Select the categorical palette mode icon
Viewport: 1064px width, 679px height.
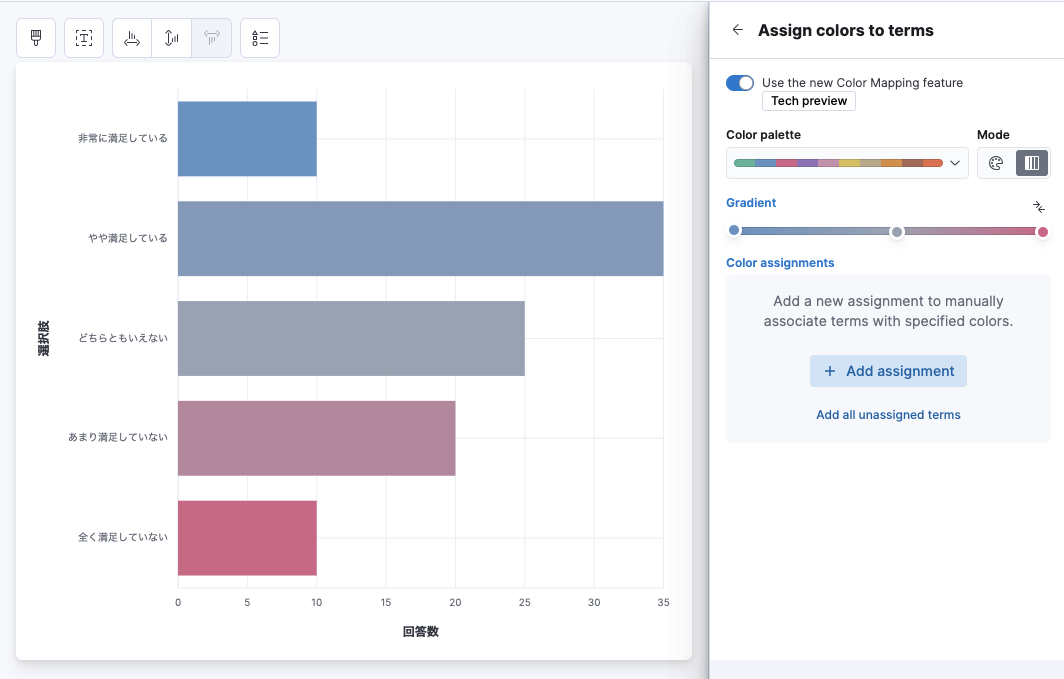point(996,163)
